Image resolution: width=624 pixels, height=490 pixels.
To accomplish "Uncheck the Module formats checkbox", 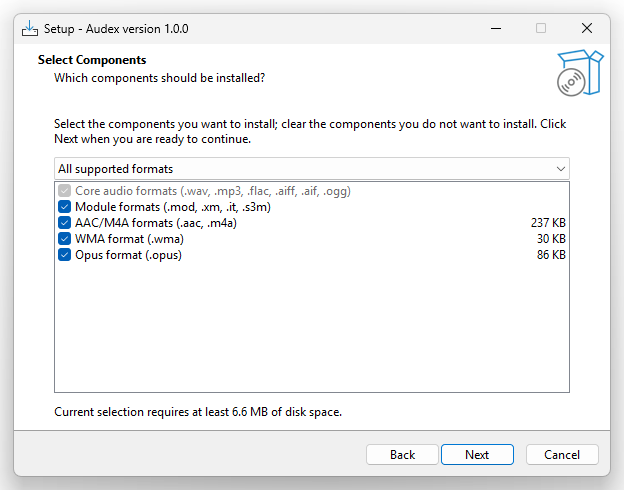I will tap(65, 207).
